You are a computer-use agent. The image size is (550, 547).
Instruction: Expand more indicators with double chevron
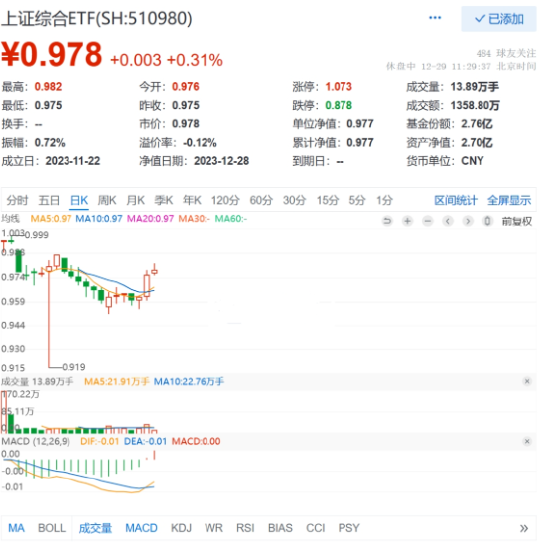pos(524,528)
